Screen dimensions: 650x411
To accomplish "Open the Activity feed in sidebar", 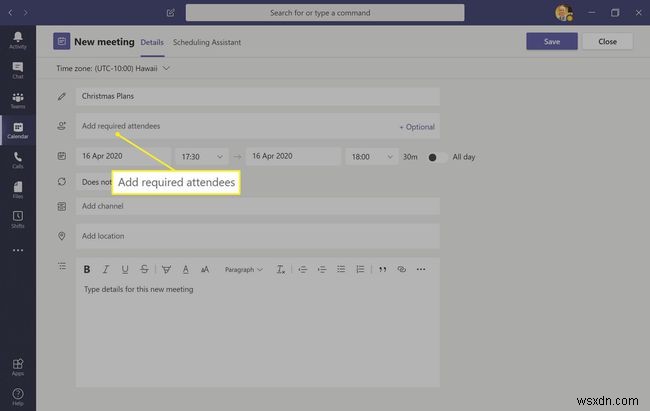I will (18, 40).
